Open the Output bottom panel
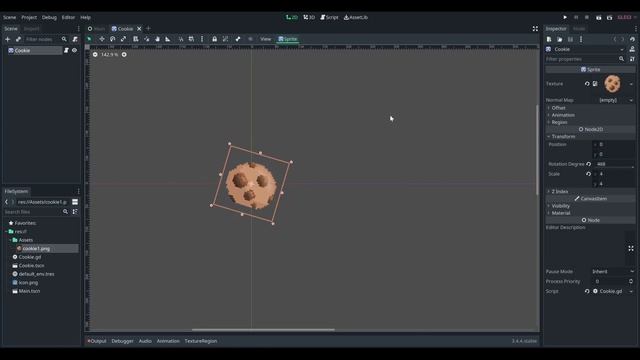640x360 pixels. click(x=97, y=341)
